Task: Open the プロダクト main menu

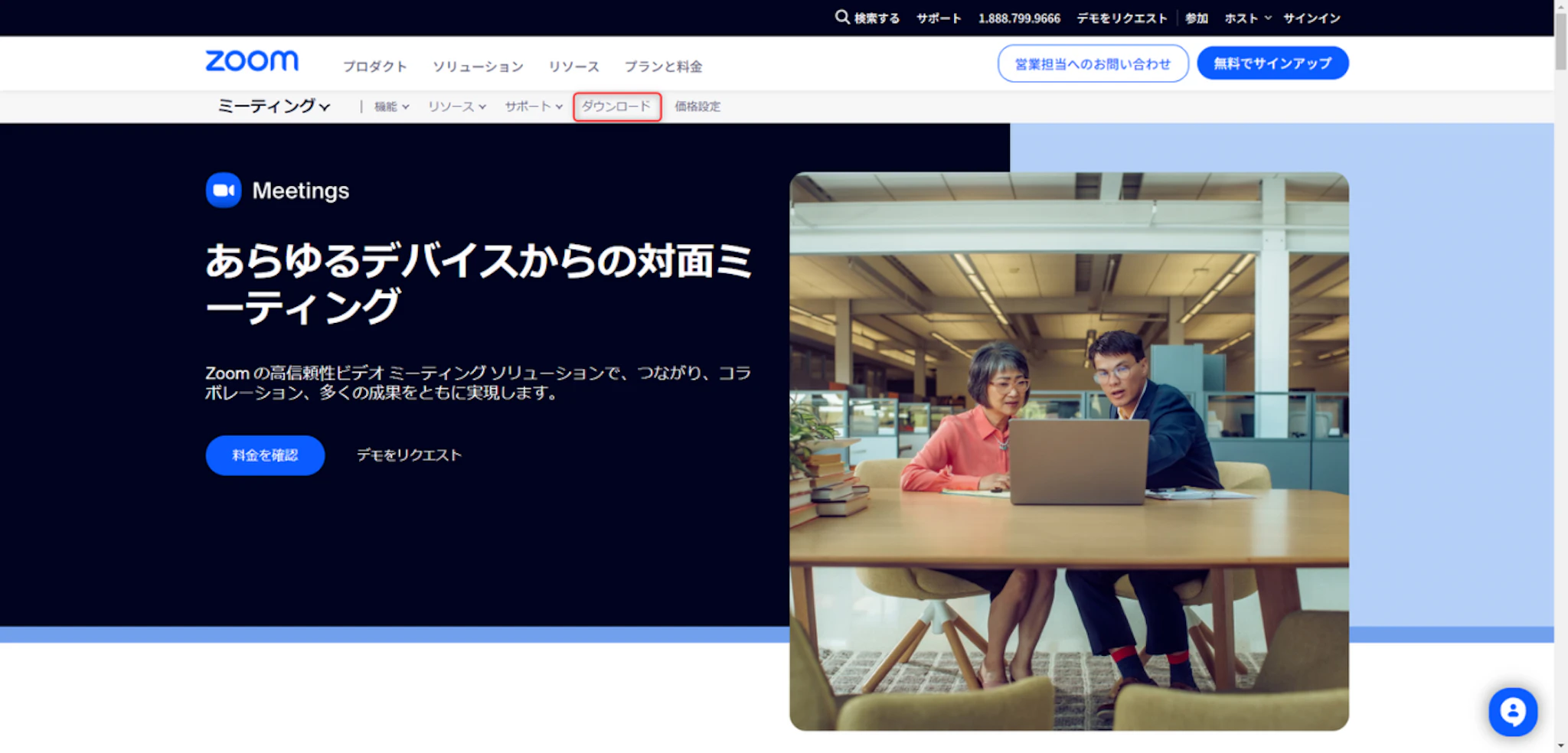Action: point(374,67)
